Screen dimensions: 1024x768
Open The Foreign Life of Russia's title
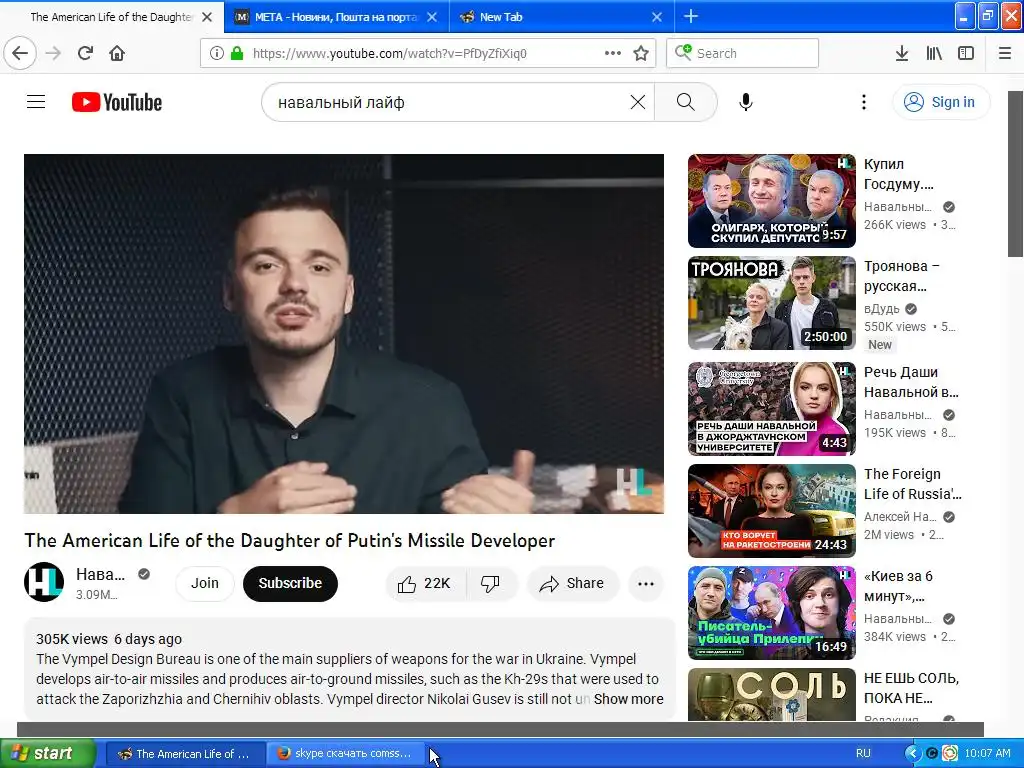click(x=912, y=483)
